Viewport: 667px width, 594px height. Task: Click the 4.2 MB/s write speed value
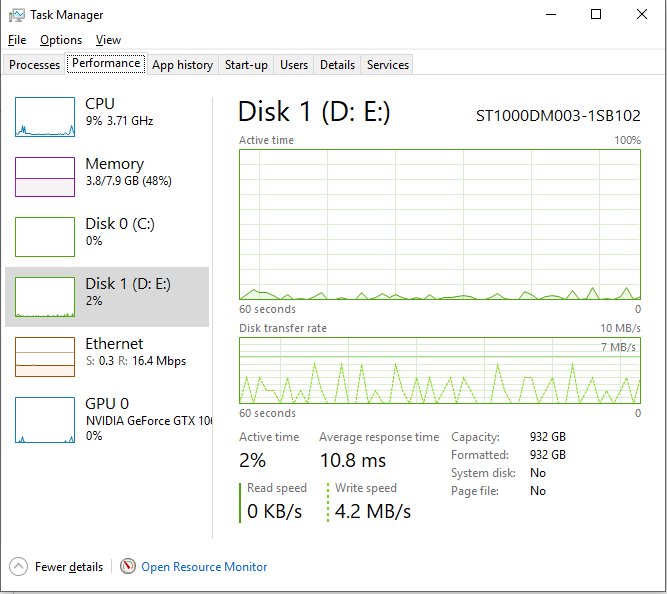point(373,511)
